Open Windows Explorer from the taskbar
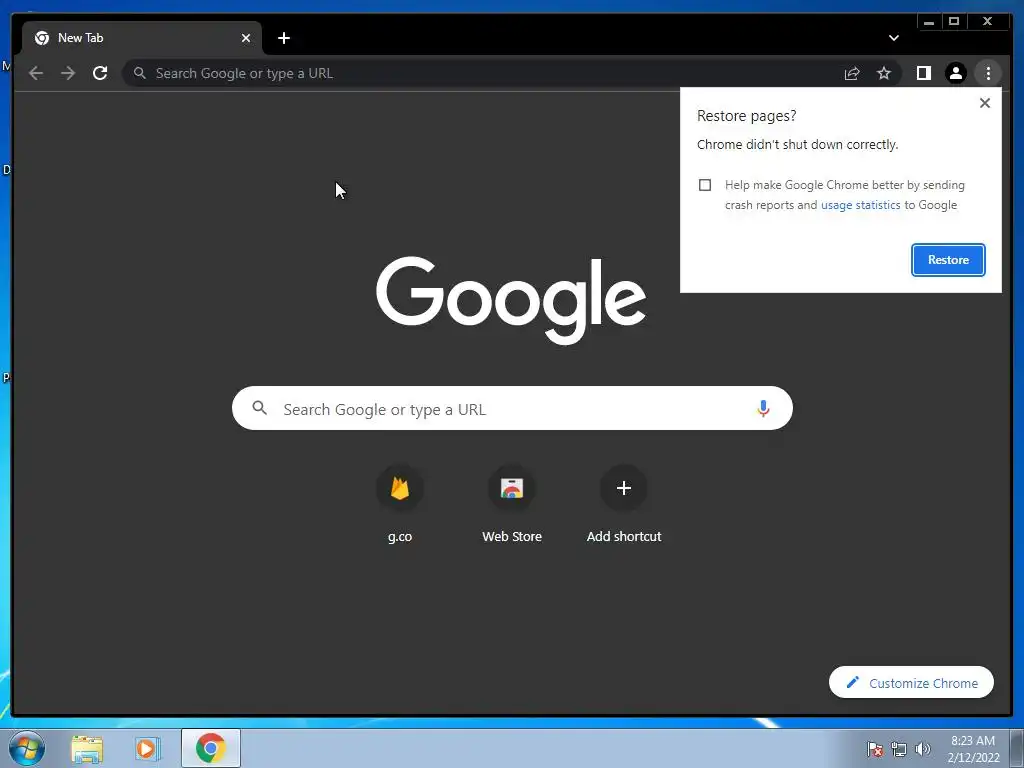Screen dimensions: 1024x768 click(87, 748)
